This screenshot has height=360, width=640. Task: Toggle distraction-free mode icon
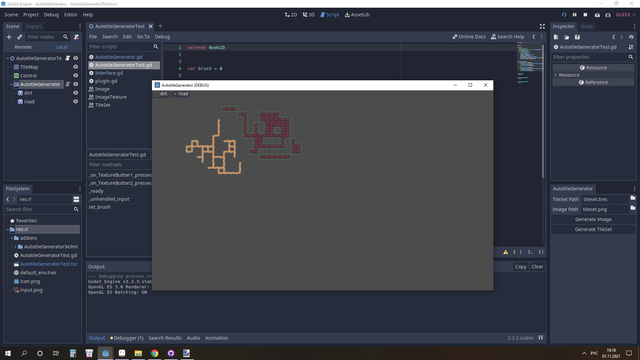pos(542,26)
